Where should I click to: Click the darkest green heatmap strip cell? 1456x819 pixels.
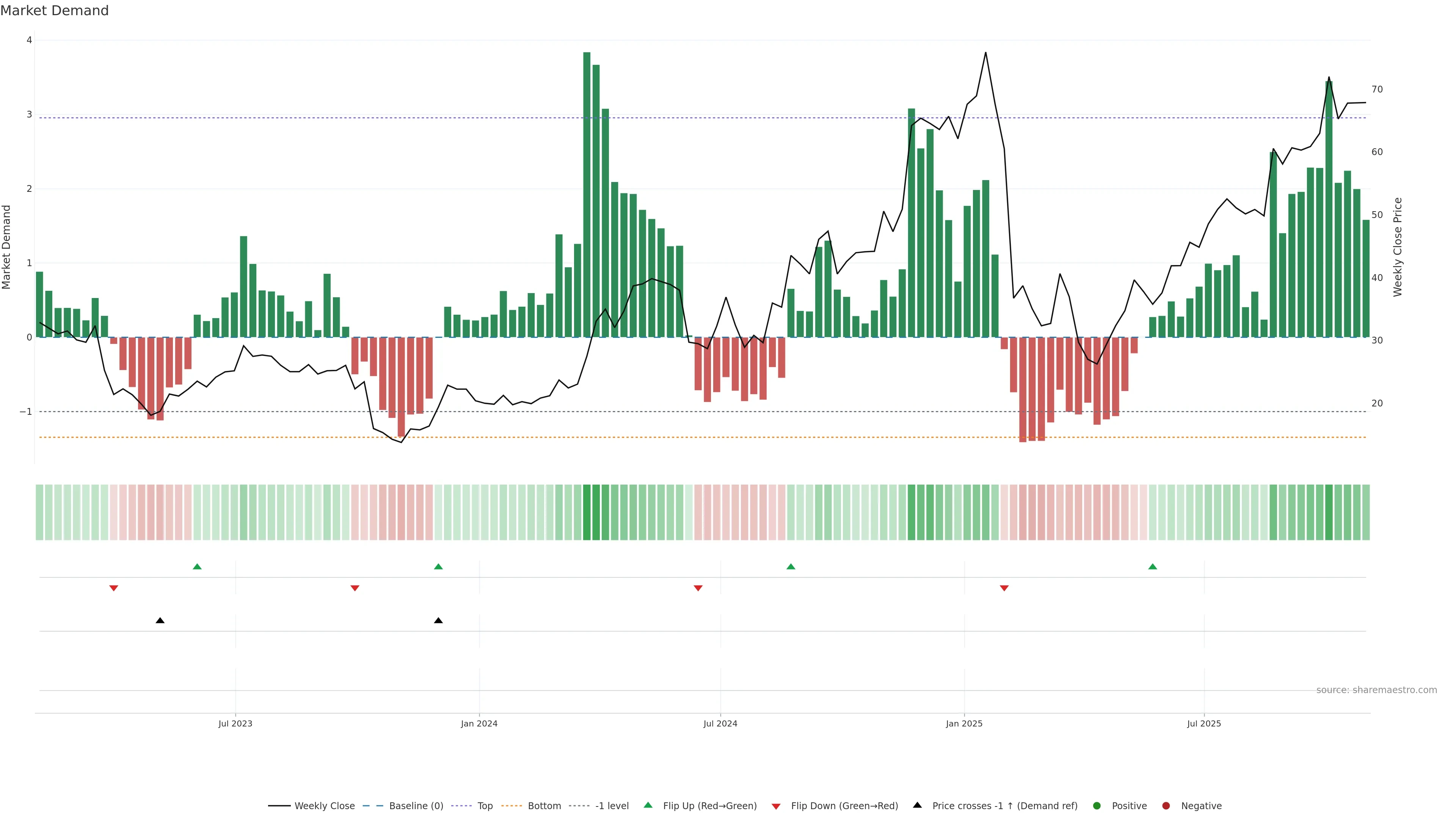click(587, 512)
